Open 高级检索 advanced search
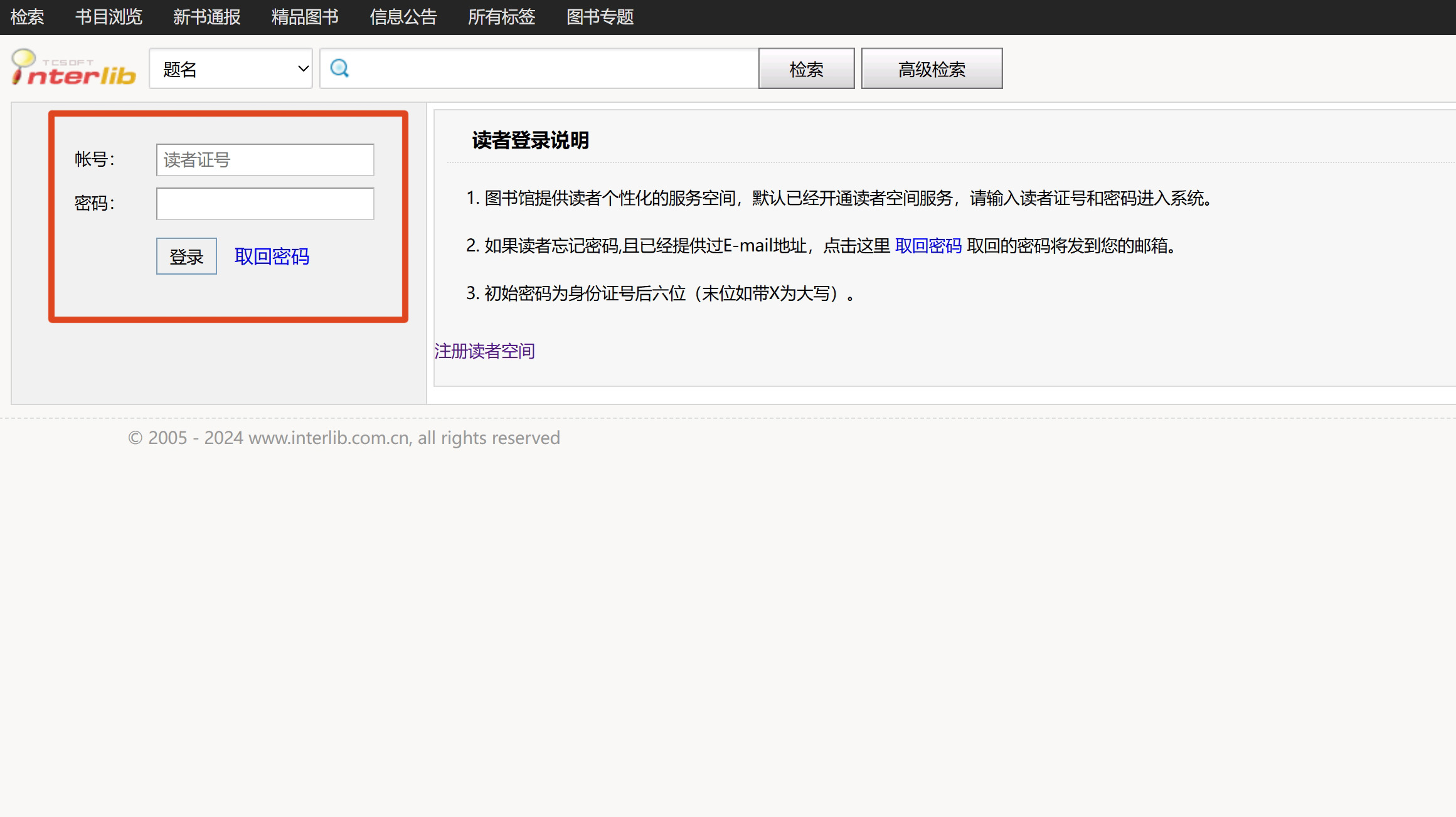The image size is (1456, 817). click(x=931, y=69)
